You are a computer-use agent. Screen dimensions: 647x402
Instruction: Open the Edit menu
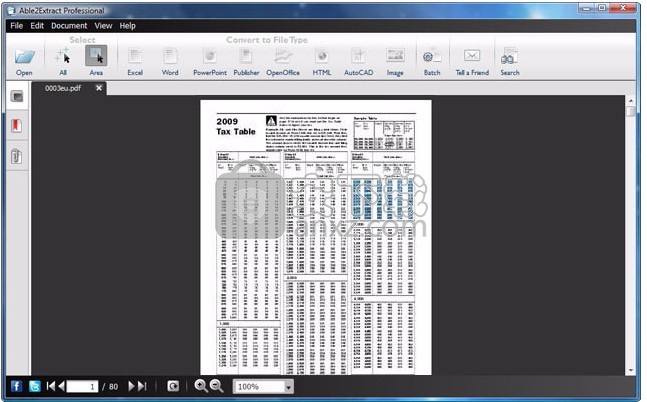click(37, 26)
